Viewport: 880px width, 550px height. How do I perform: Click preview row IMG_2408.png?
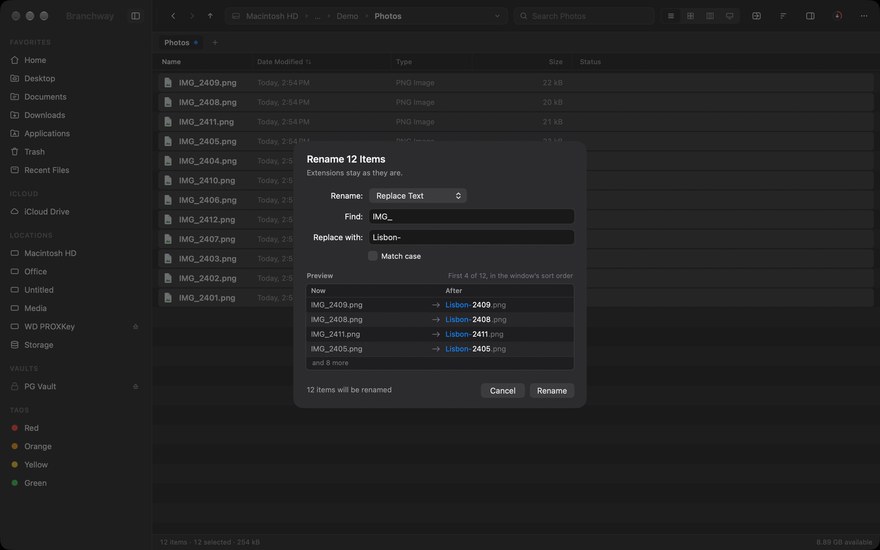click(439, 319)
